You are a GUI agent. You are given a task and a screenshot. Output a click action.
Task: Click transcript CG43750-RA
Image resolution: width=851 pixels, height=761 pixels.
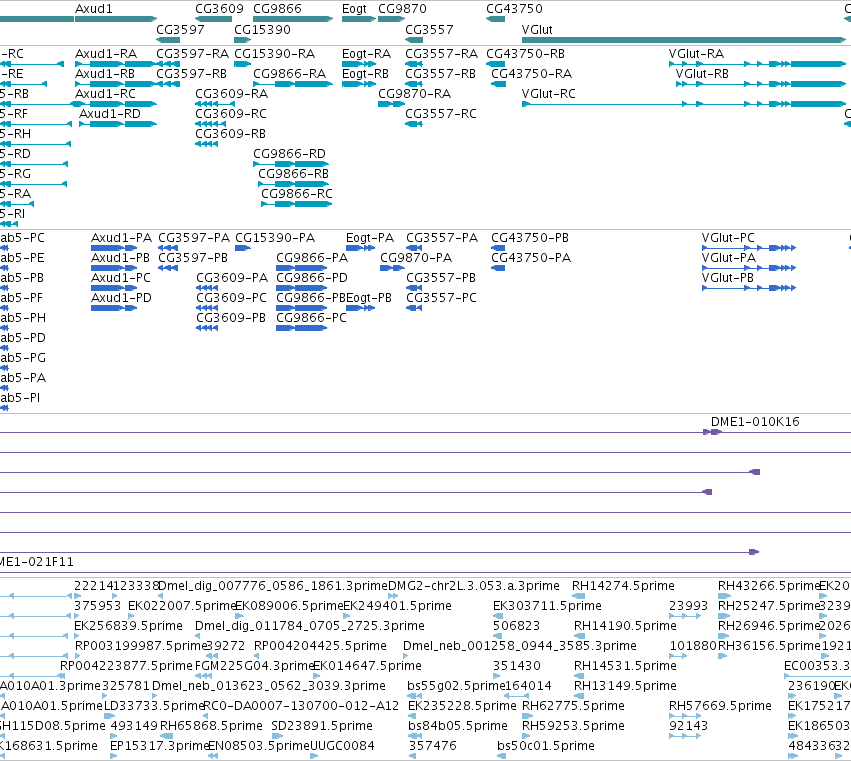(x=531, y=74)
